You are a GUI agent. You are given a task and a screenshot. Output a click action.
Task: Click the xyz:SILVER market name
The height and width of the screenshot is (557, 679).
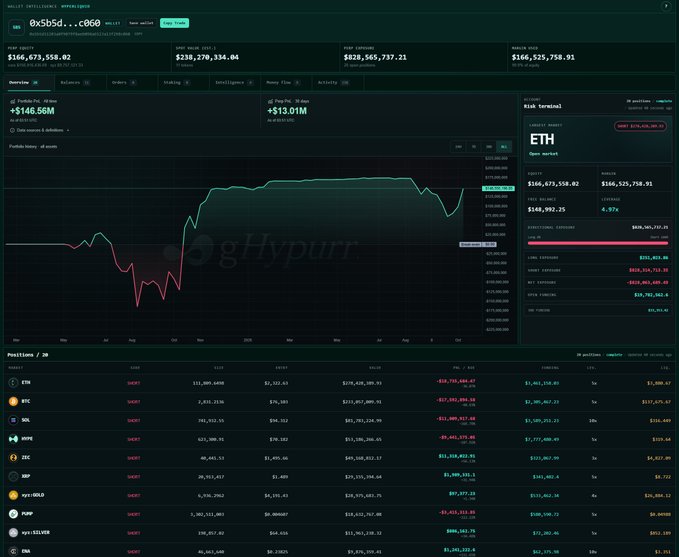click(36, 533)
